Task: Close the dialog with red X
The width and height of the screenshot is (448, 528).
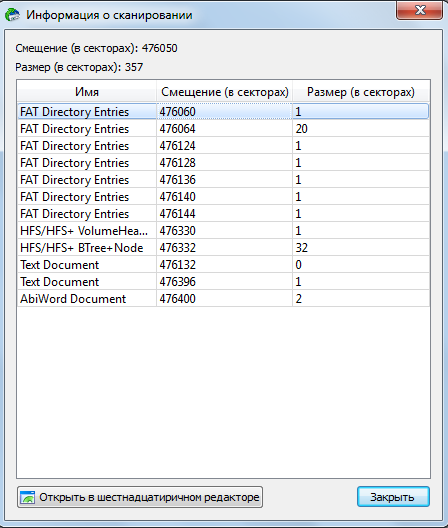Action: (x=419, y=10)
